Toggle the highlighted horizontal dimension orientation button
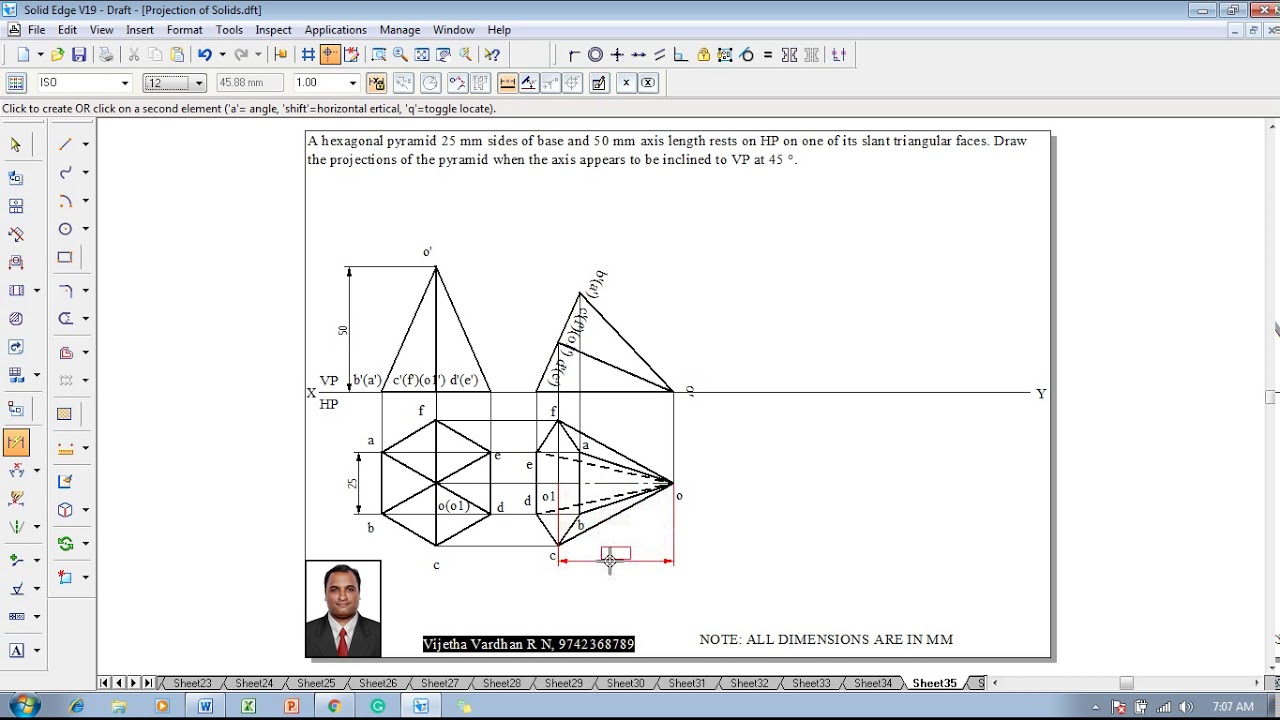Screen dimensions: 1280x720 point(507,83)
